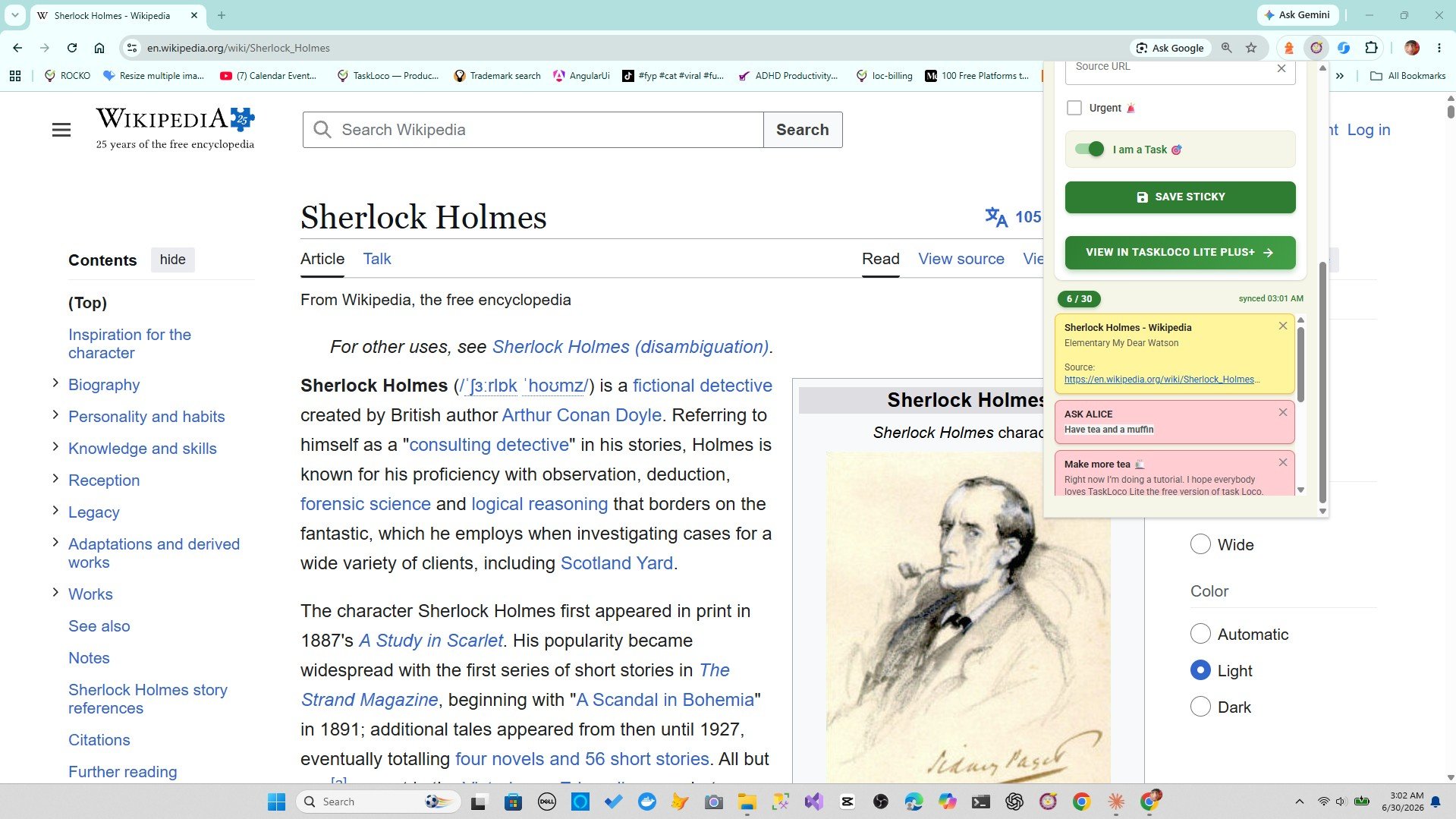Open a new browser tab
This screenshot has width=1456, height=819.
[222, 15]
